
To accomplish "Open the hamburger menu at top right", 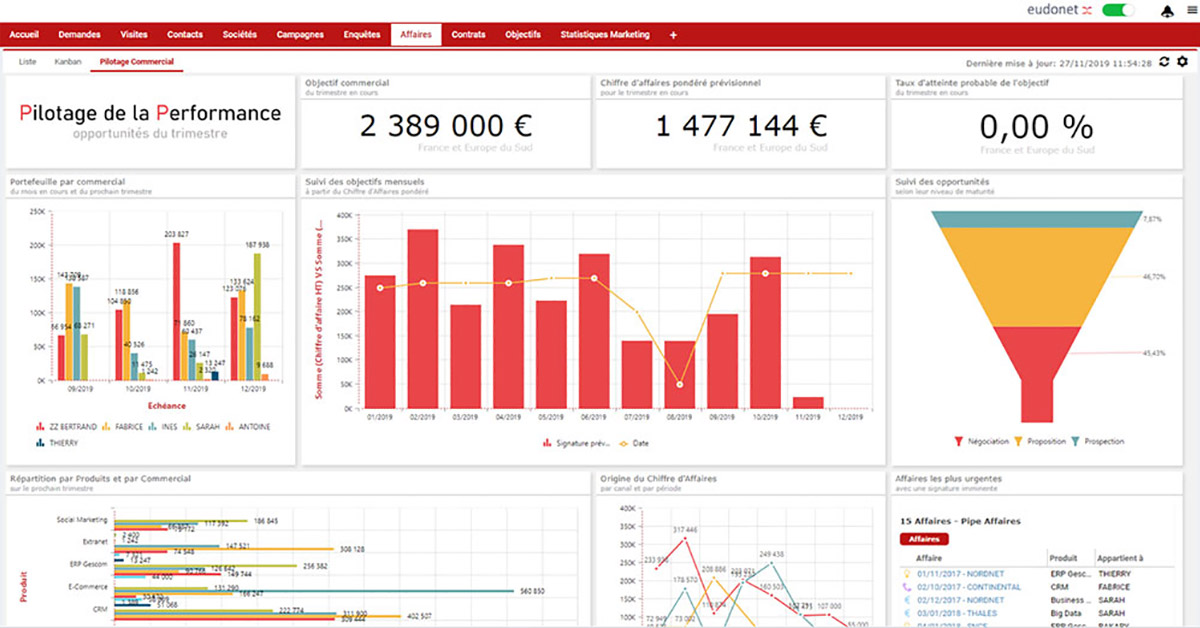I will tap(1190, 11).
